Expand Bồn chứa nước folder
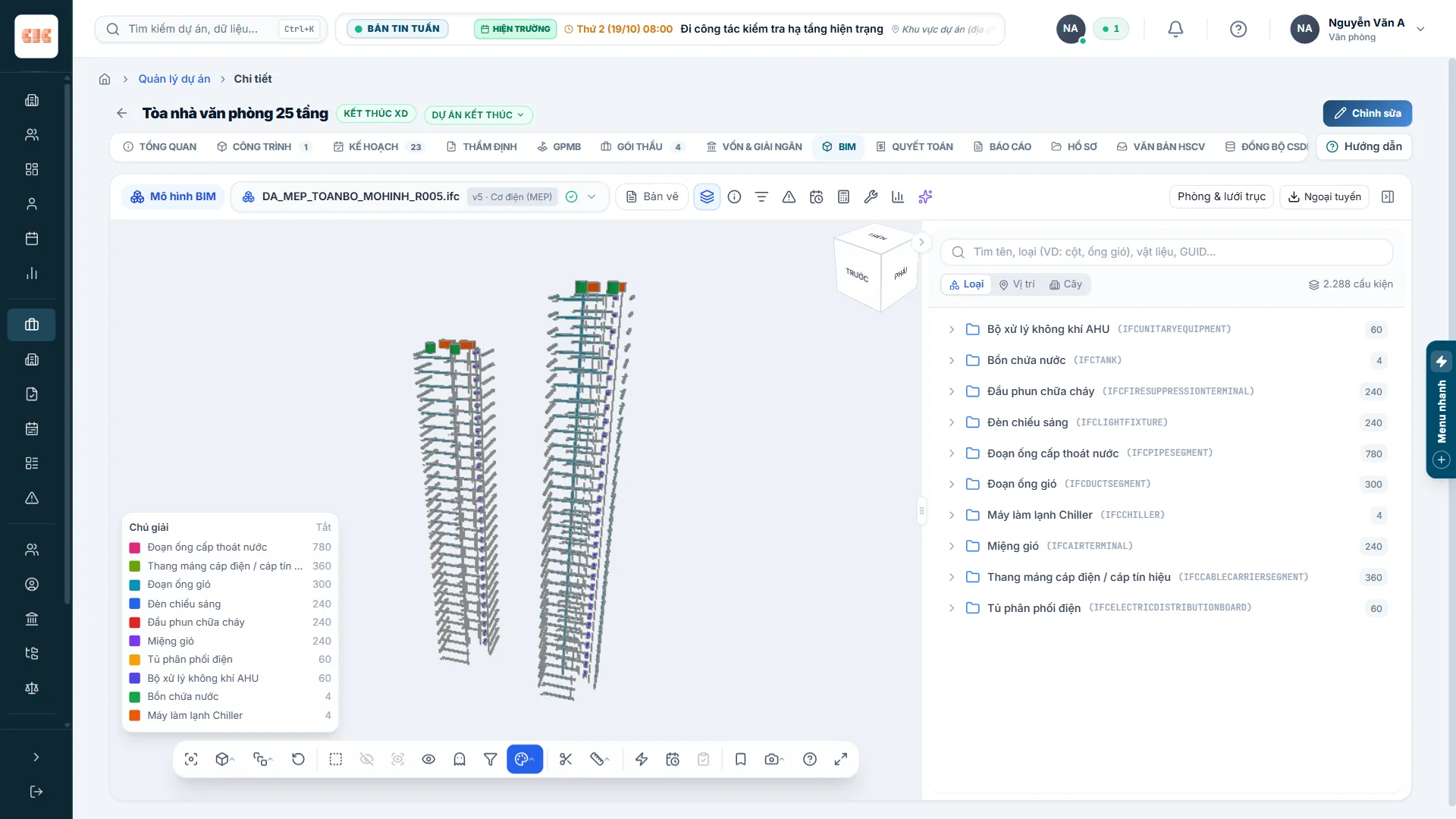1456x819 pixels. click(951, 360)
